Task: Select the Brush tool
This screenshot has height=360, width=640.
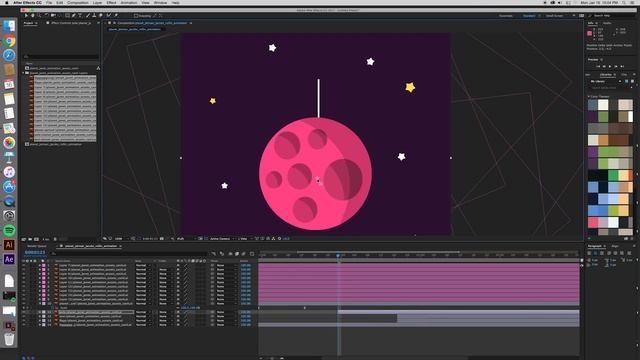Action: 88,16
